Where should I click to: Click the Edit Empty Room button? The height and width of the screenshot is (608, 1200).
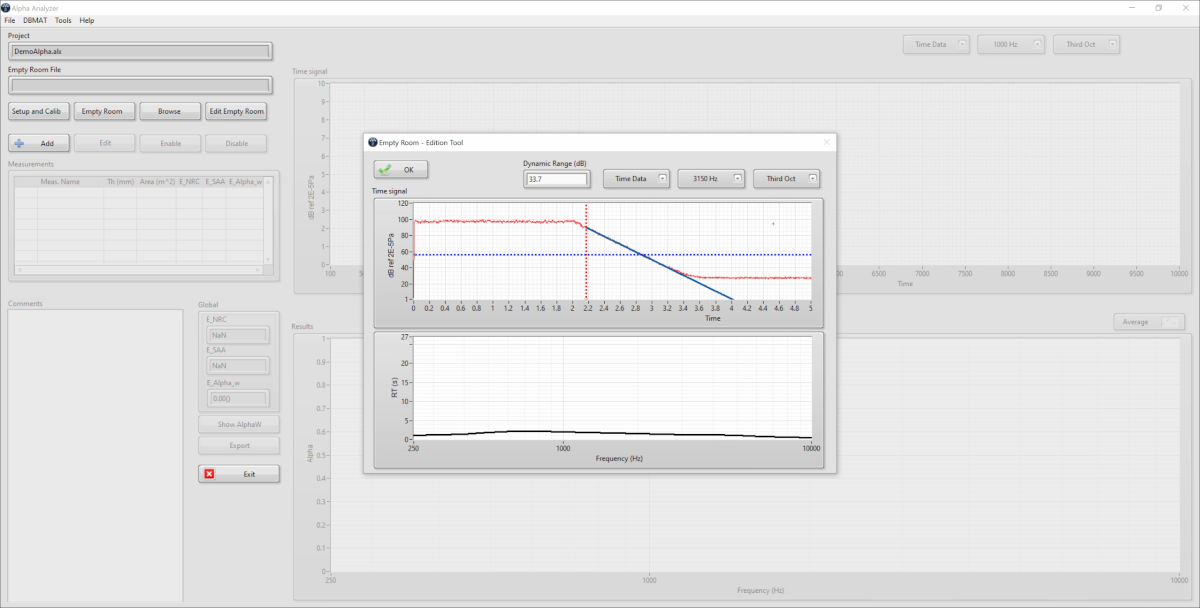(236, 111)
